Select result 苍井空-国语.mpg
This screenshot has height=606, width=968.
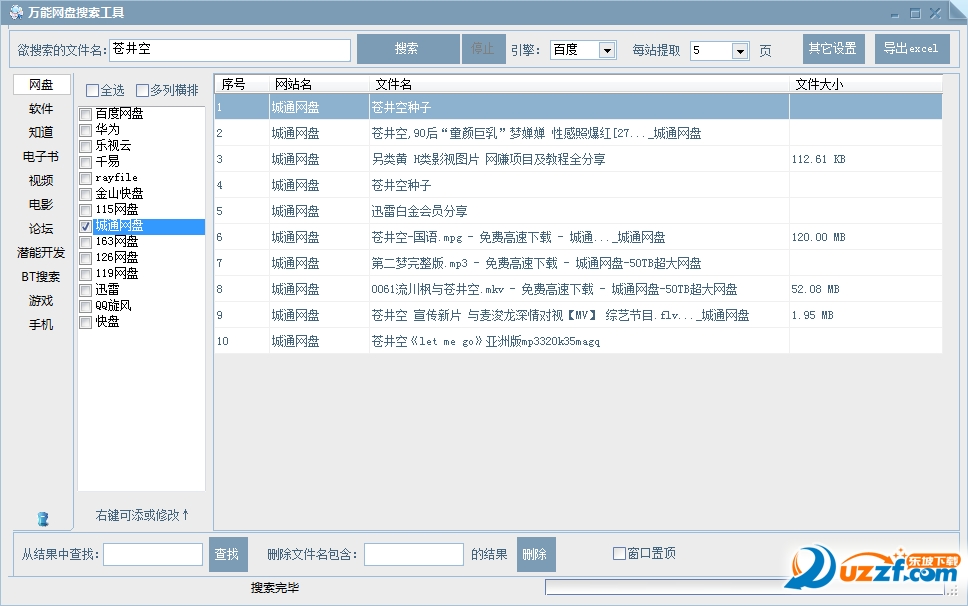[578, 236]
